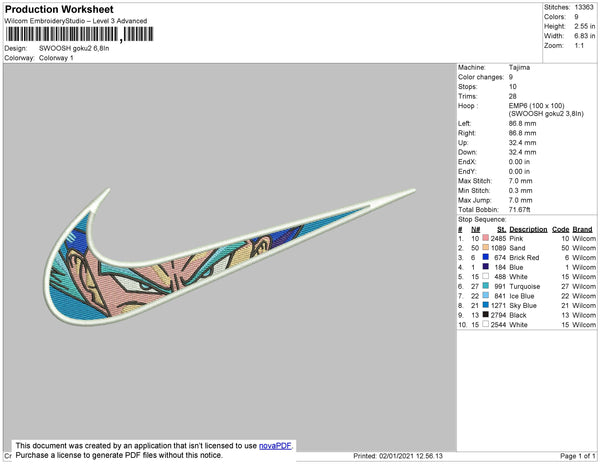The height and width of the screenshot is (464, 600).
Task: Click the 'Total Bobbin:' value '71.67ft'
Action: (x=519, y=210)
